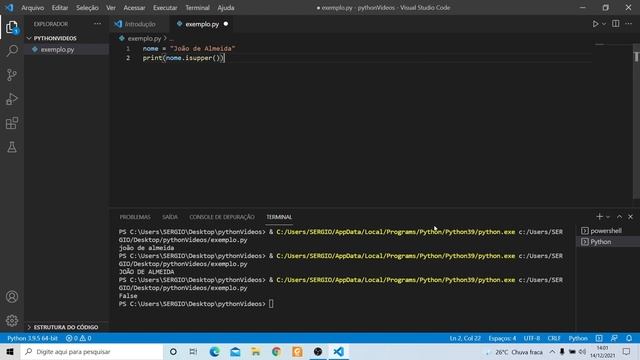Open Windows action center notifications
Screen dimensions: 640x360
(x=627, y=352)
